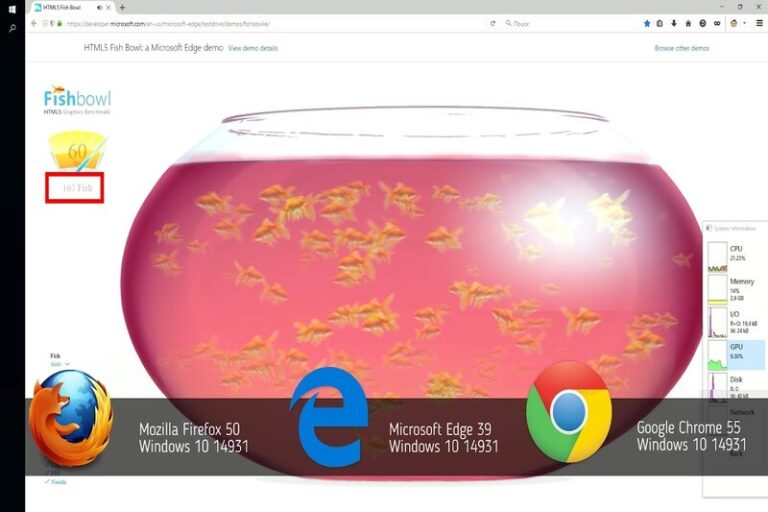Click the blue bookmark star icon

[x=647, y=23]
